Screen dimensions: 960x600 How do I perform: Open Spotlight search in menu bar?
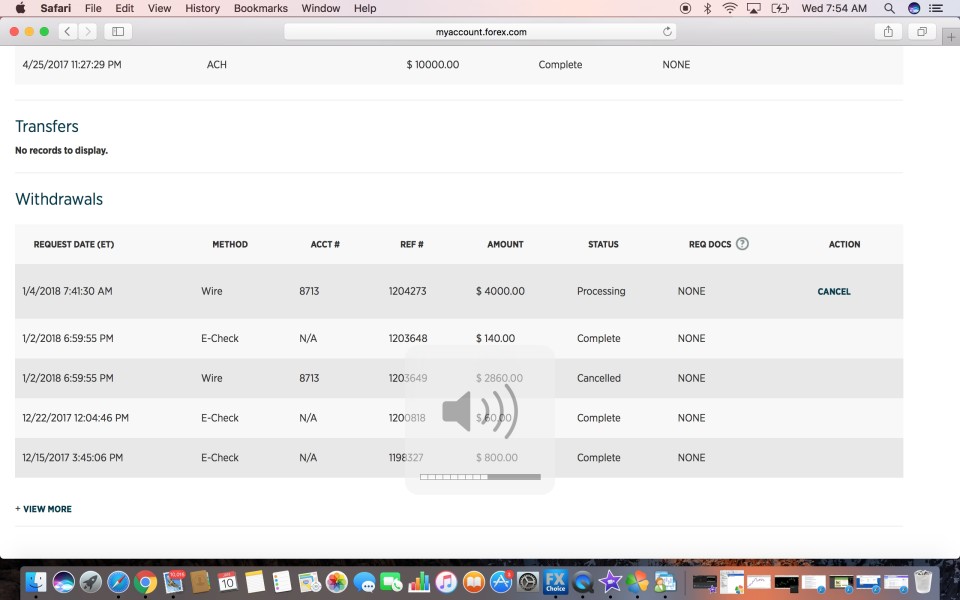click(x=889, y=8)
